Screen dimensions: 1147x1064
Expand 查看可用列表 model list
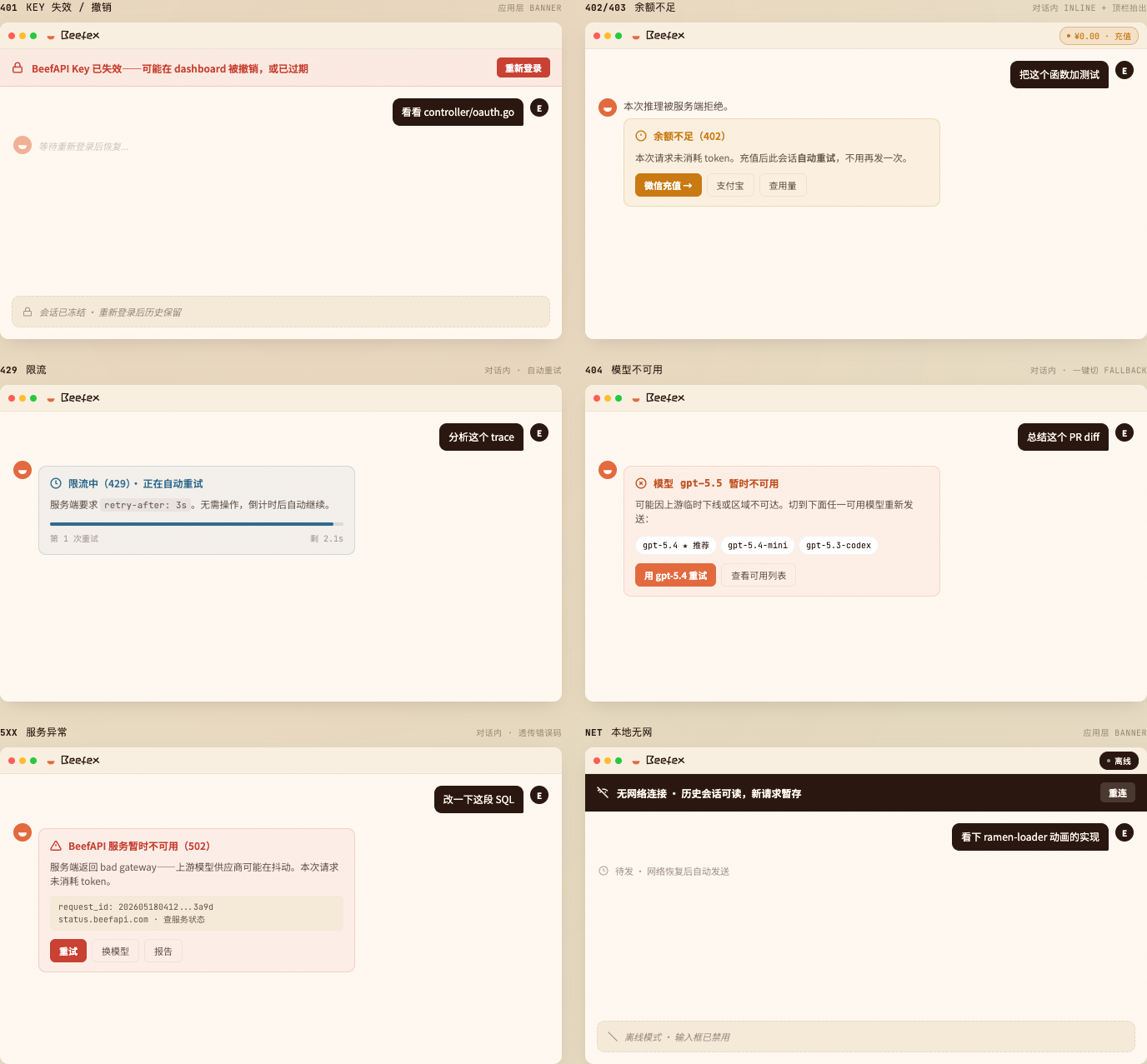(759, 576)
